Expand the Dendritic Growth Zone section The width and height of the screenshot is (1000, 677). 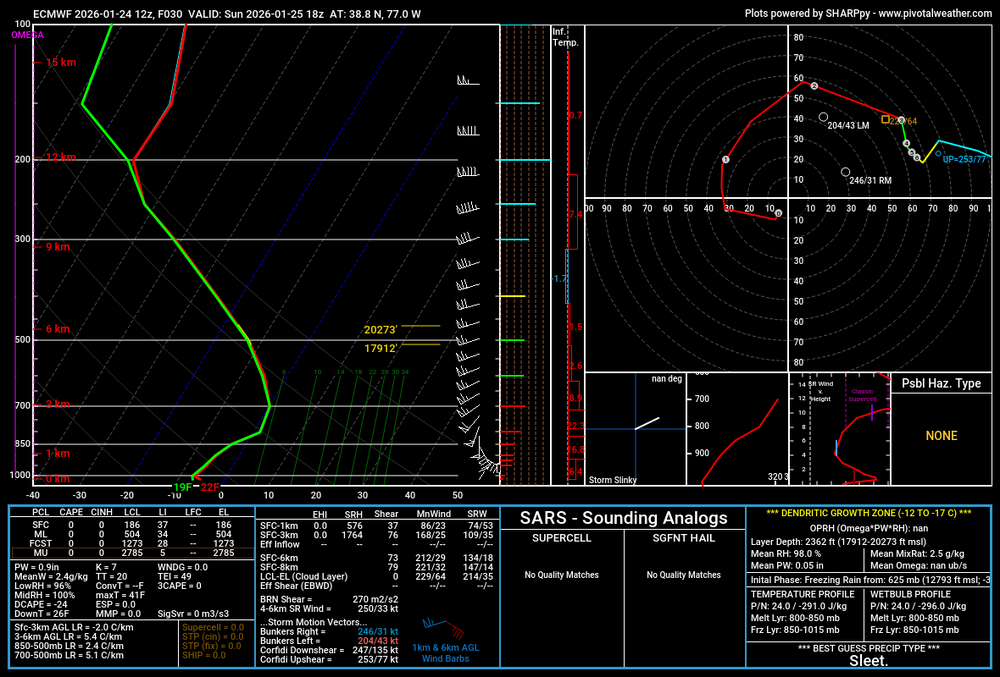[x=871, y=514]
